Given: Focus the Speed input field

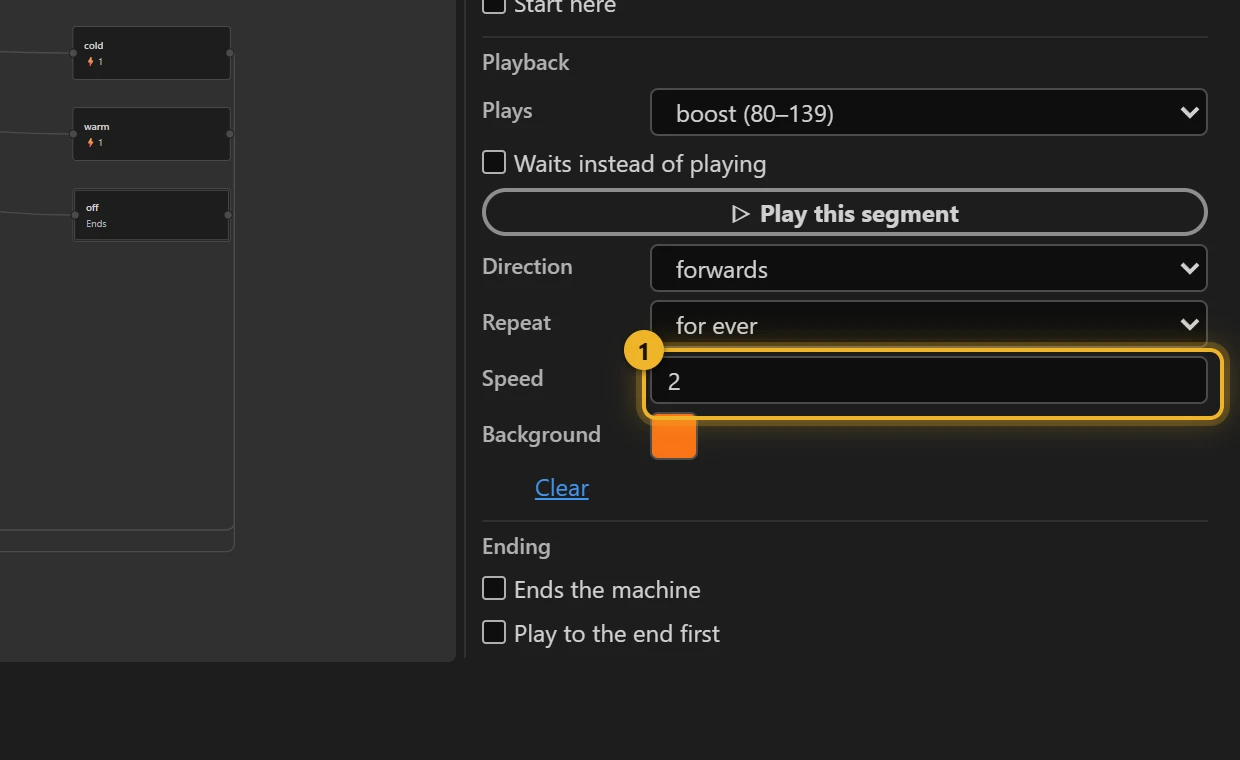Looking at the screenshot, I should (x=929, y=380).
